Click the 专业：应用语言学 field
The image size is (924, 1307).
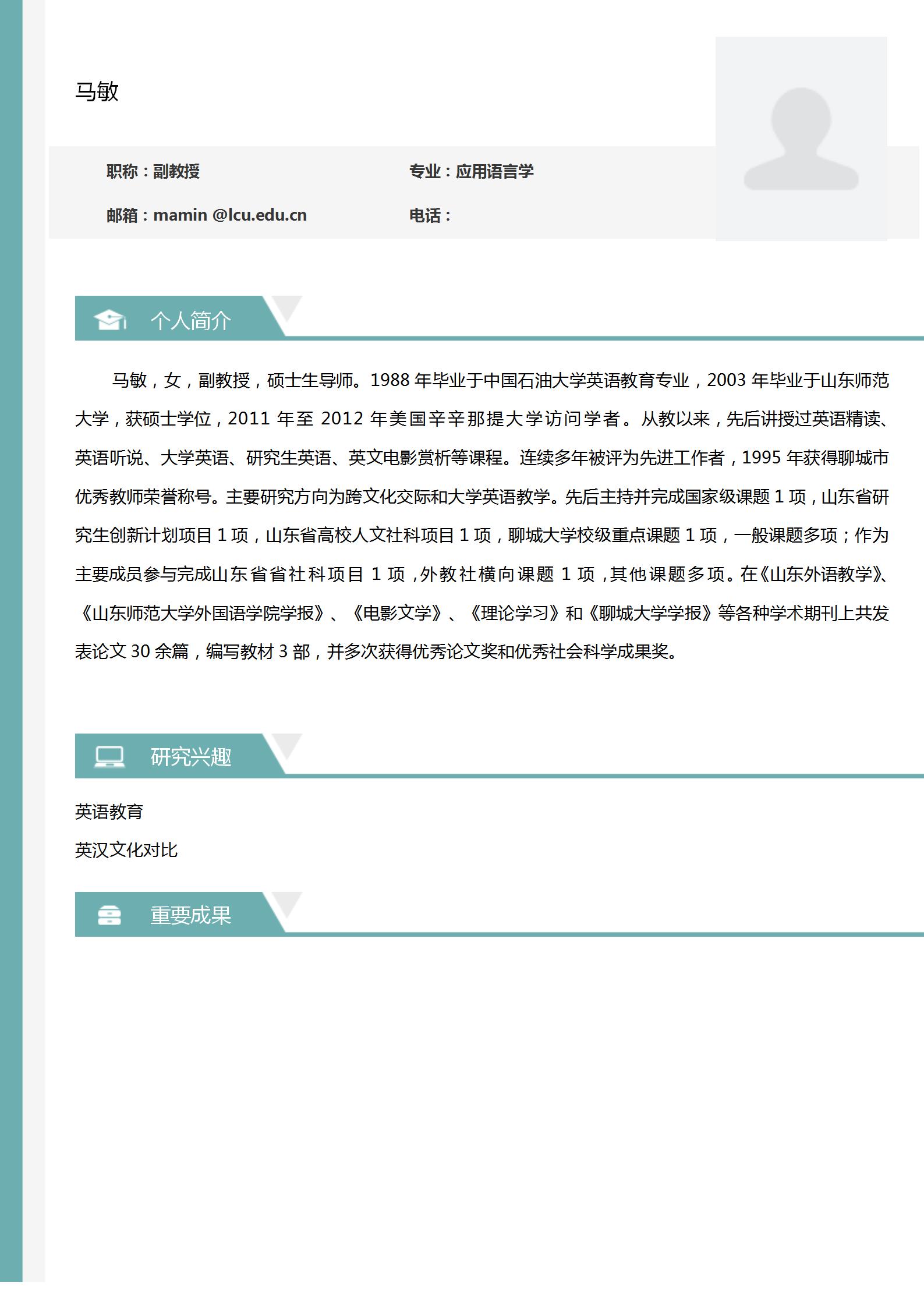[471, 171]
